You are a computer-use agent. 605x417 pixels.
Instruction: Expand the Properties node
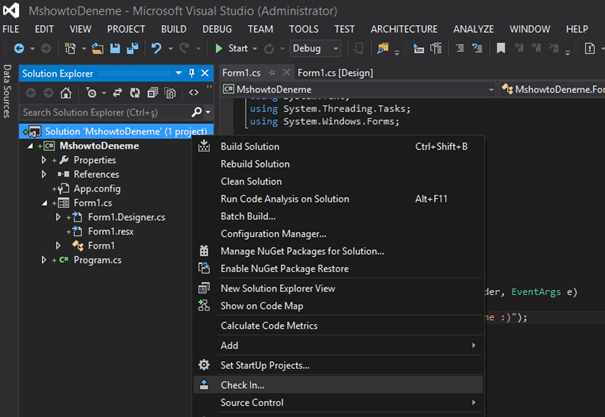click(x=44, y=160)
